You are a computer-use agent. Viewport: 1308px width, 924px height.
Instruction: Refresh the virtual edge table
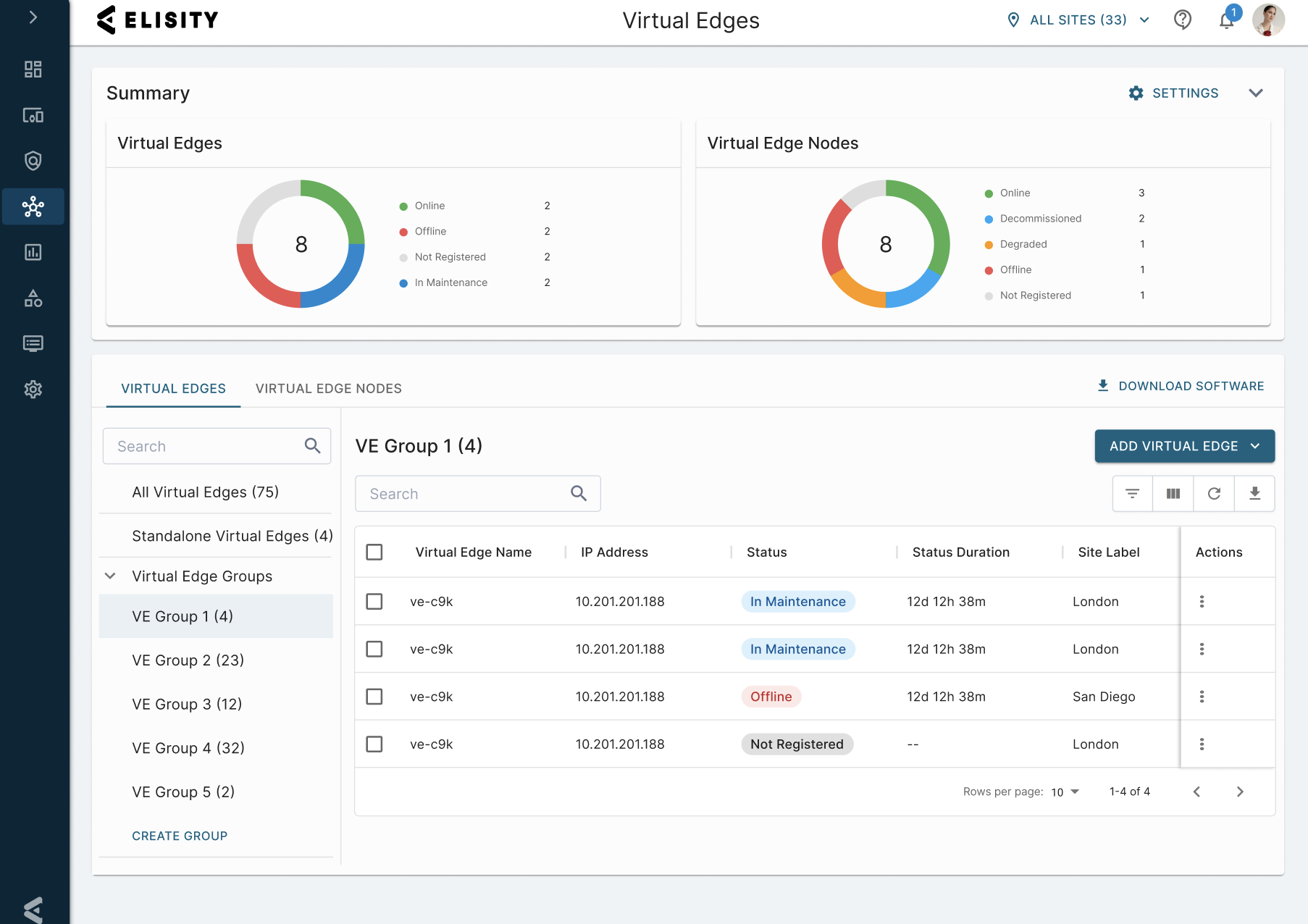[x=1215, y=494]
